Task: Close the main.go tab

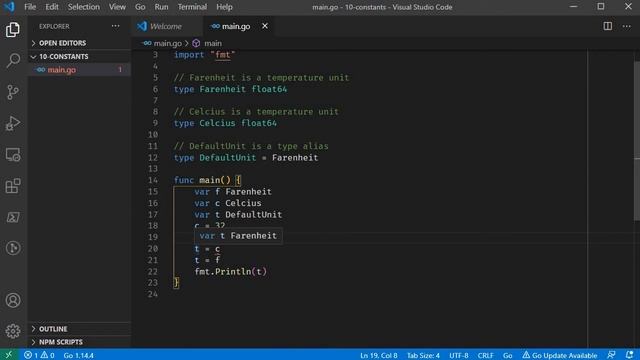Action: point(264,26)
